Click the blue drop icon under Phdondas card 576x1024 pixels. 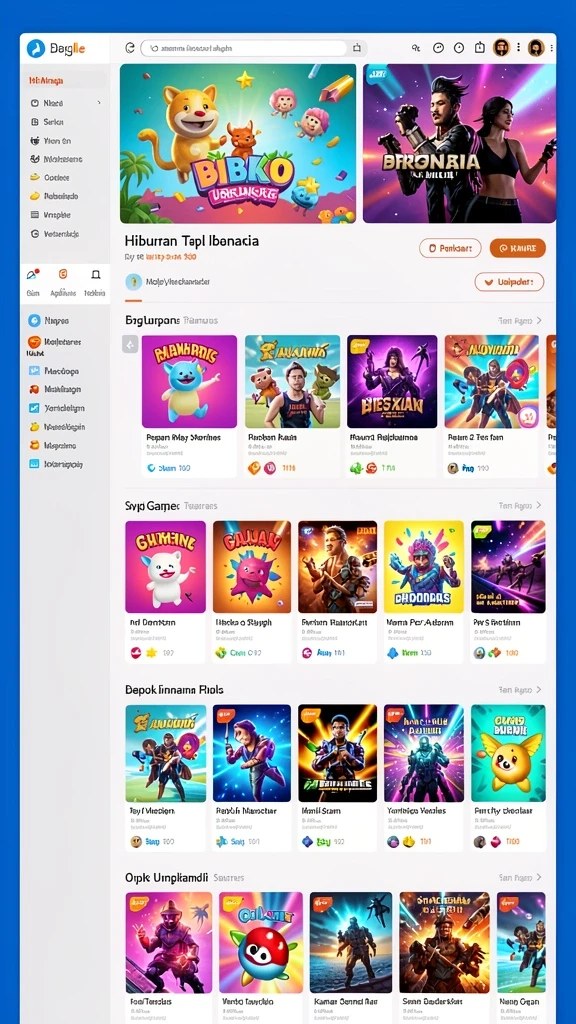click(392, 652)
